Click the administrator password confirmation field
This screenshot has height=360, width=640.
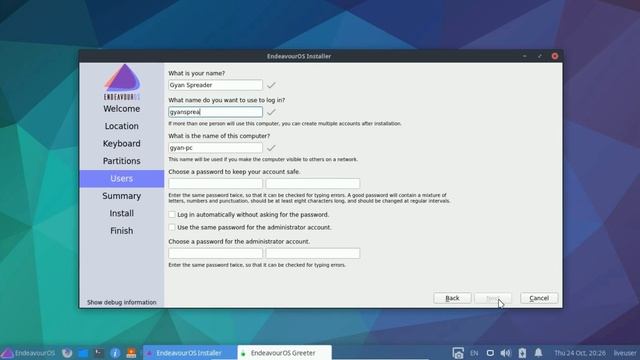(313, 253)
